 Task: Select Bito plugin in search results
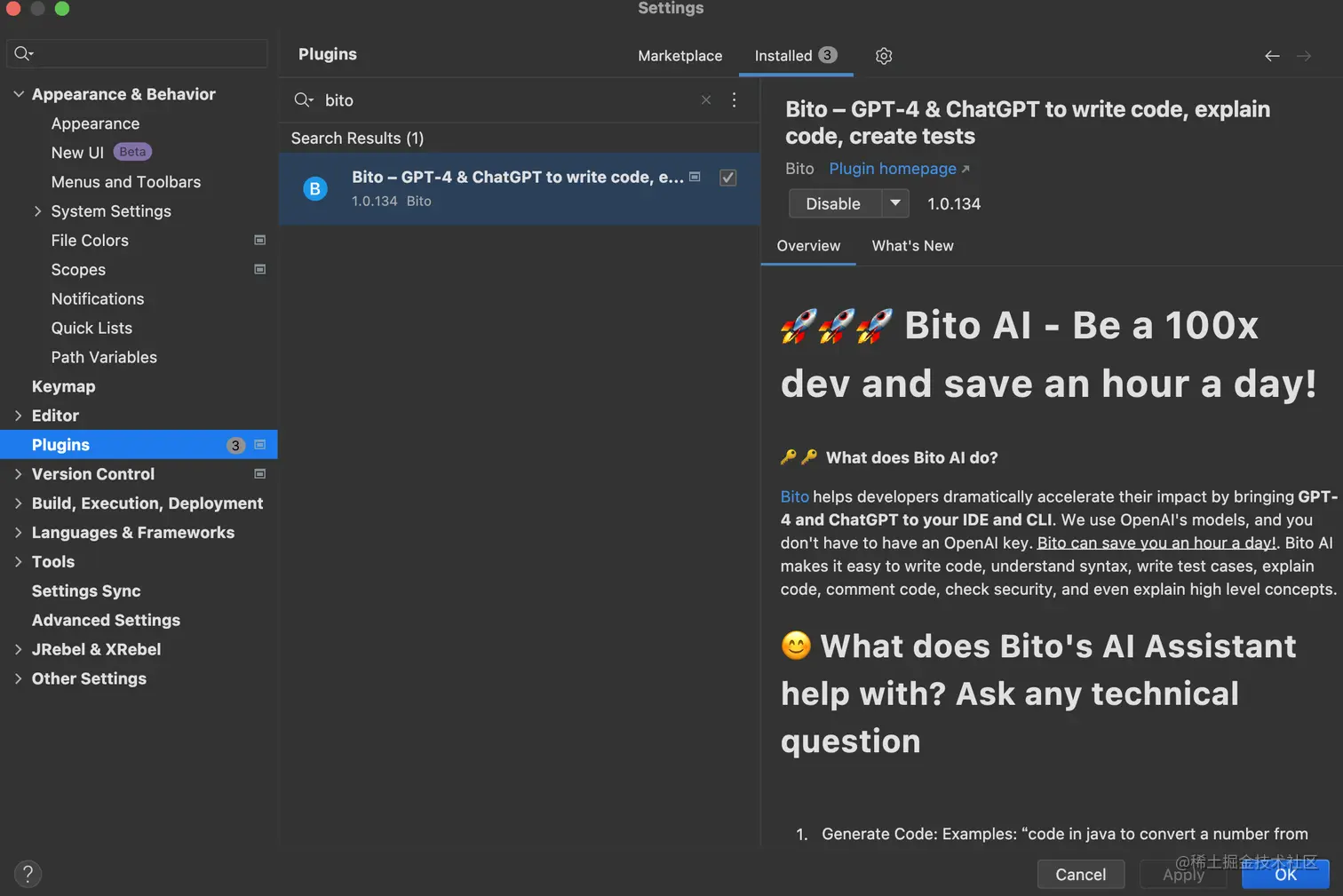click(x=520, y=188)
